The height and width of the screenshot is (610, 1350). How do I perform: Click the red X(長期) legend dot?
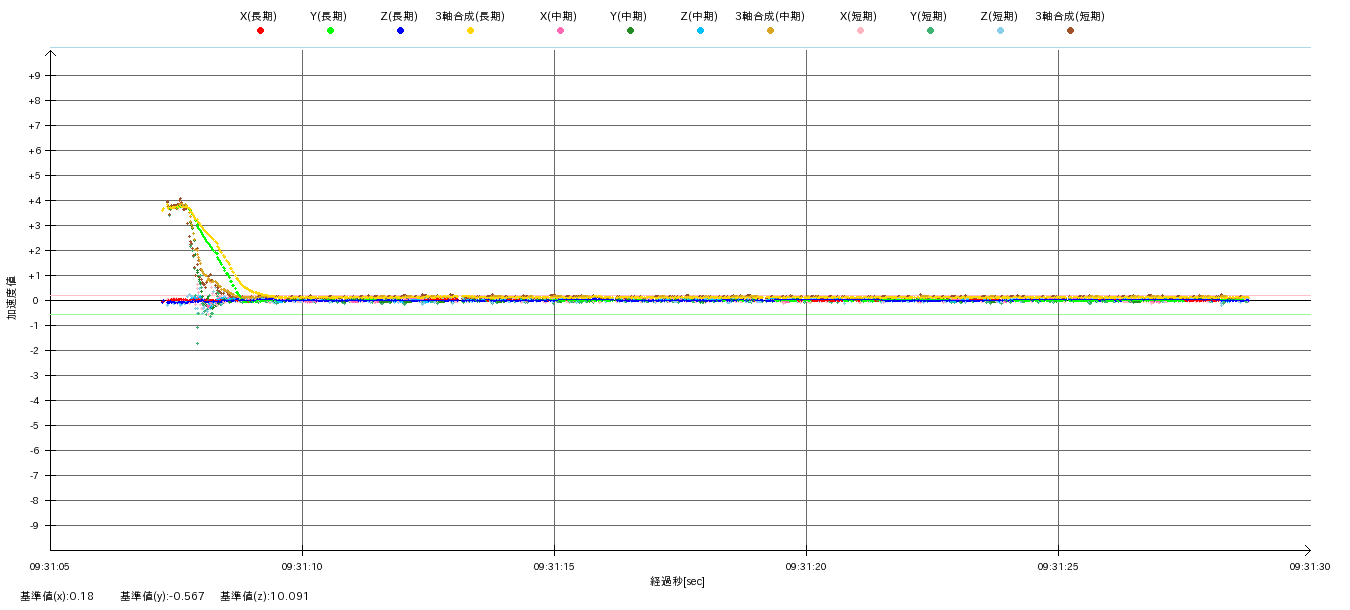click(260, 31)
